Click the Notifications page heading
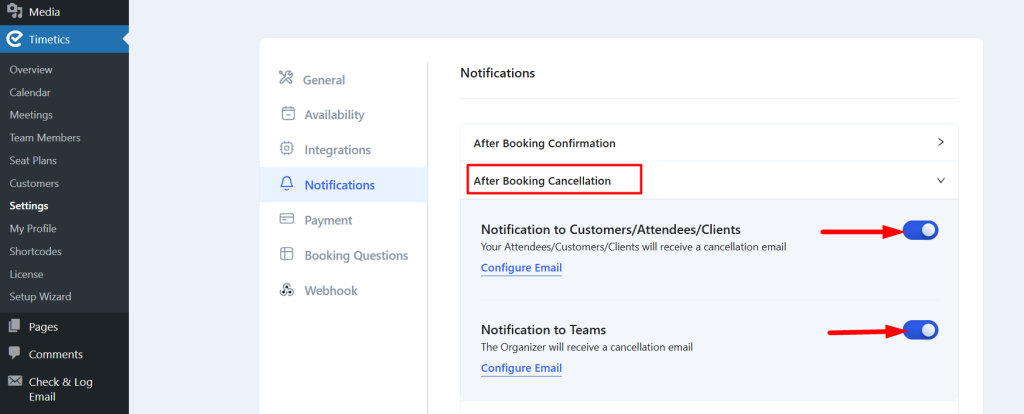Image resolution: width=1024 pixels, height=414 pixels. click(x=498, y=73)
